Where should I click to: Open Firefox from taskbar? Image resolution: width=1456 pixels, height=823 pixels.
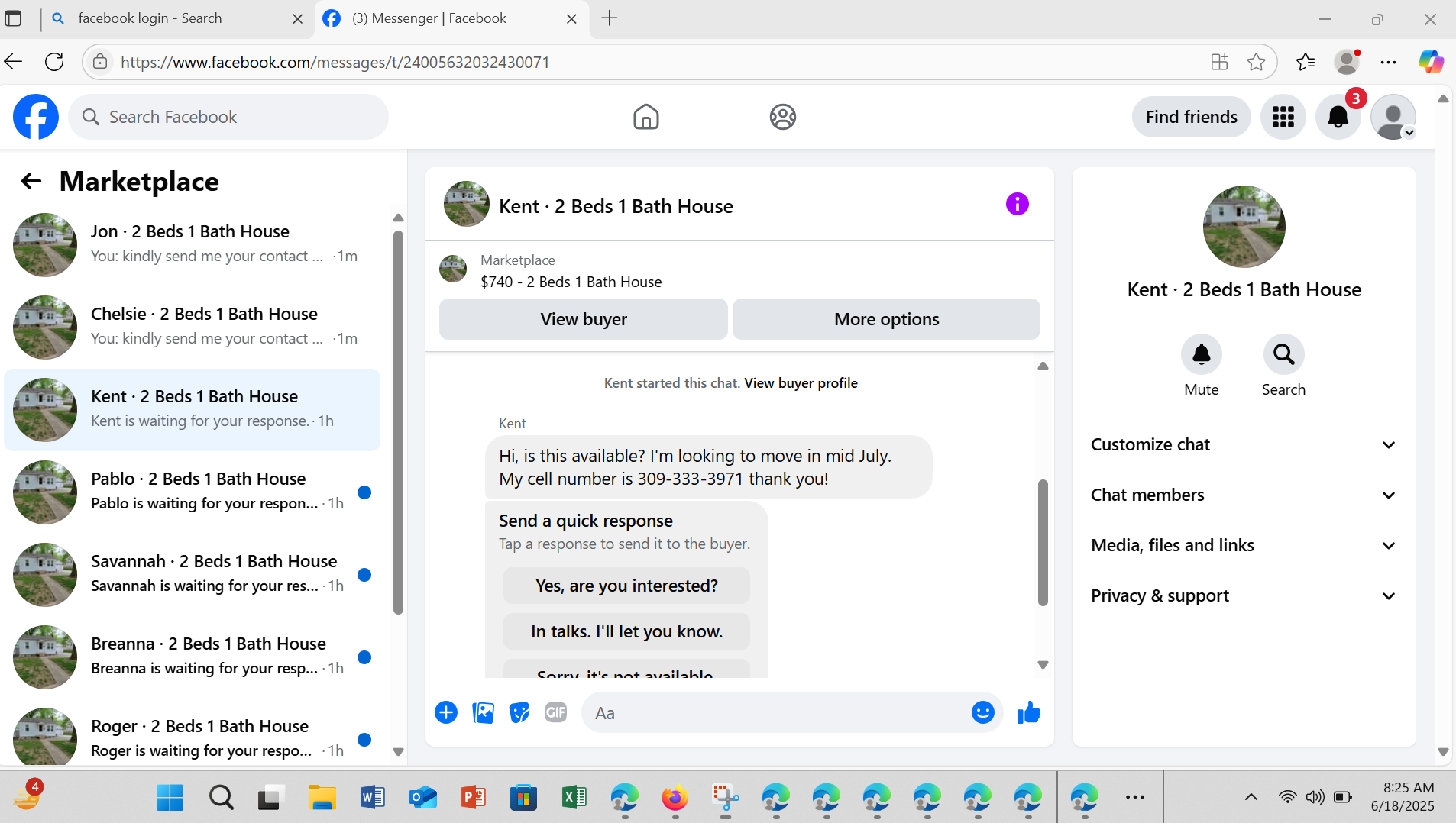pyautogui.click(x=675, y=798)
